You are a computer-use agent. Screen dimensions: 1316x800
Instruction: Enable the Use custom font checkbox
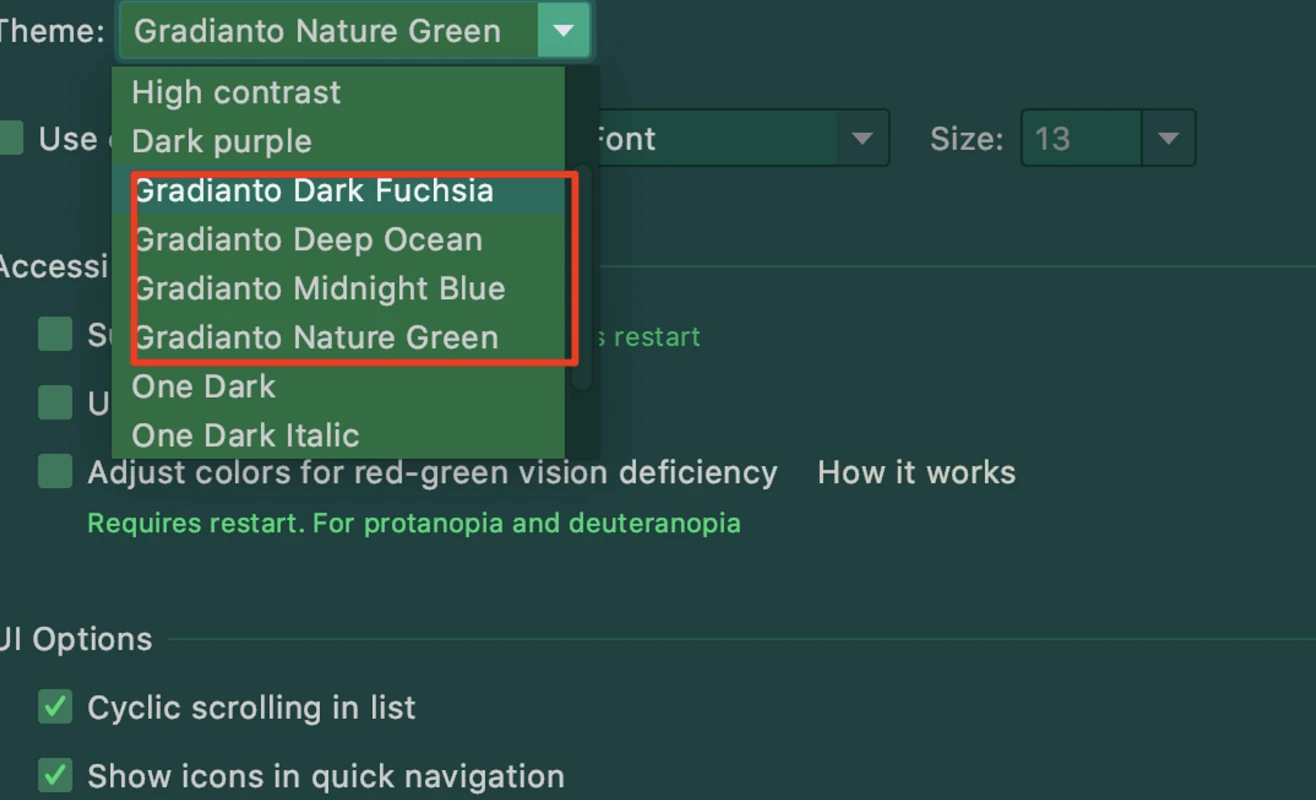click(x=11, y=138)
